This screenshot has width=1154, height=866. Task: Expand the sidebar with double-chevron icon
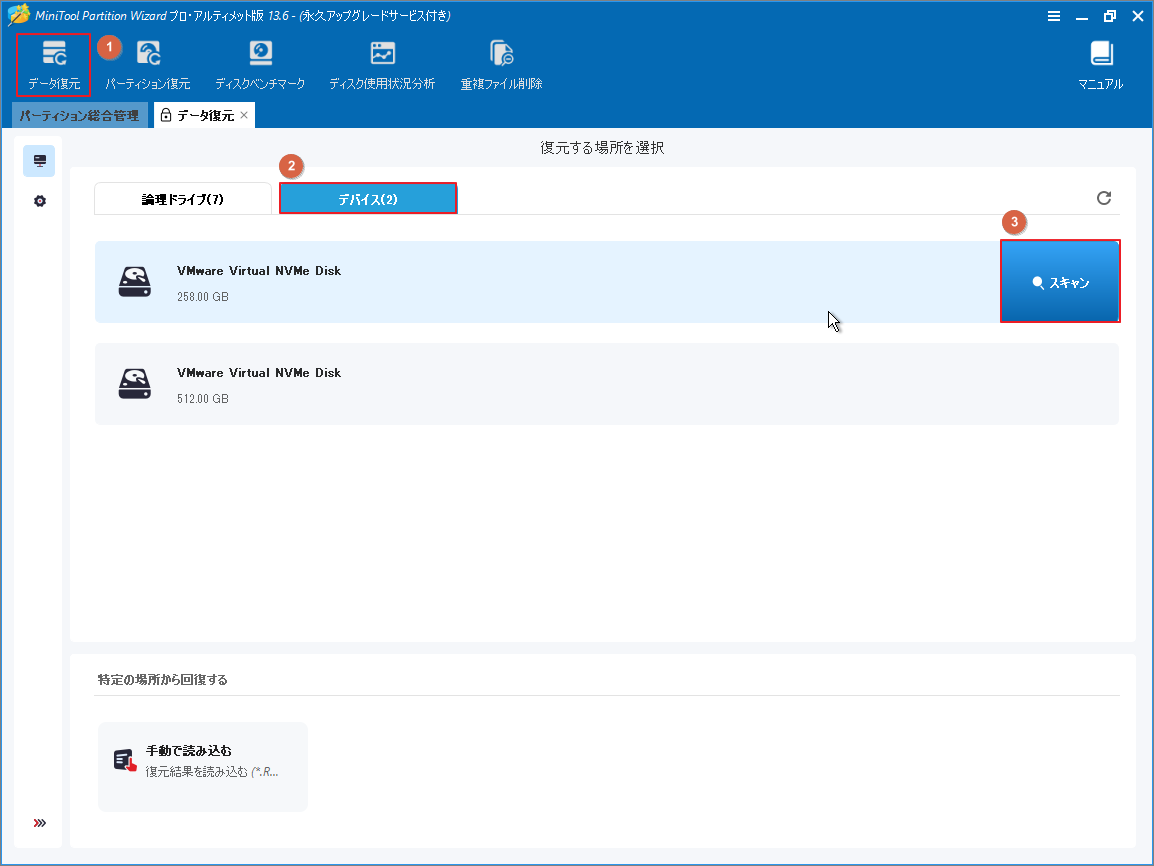[40, 823]
